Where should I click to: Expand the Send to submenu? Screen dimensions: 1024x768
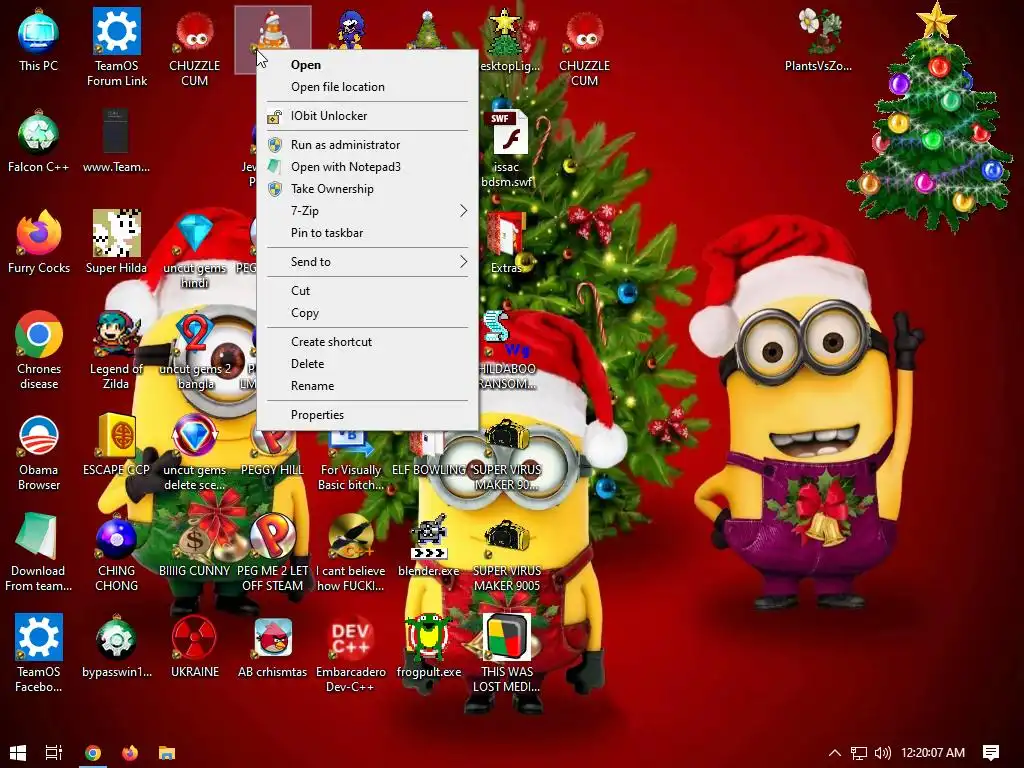(x=368, y=262)
